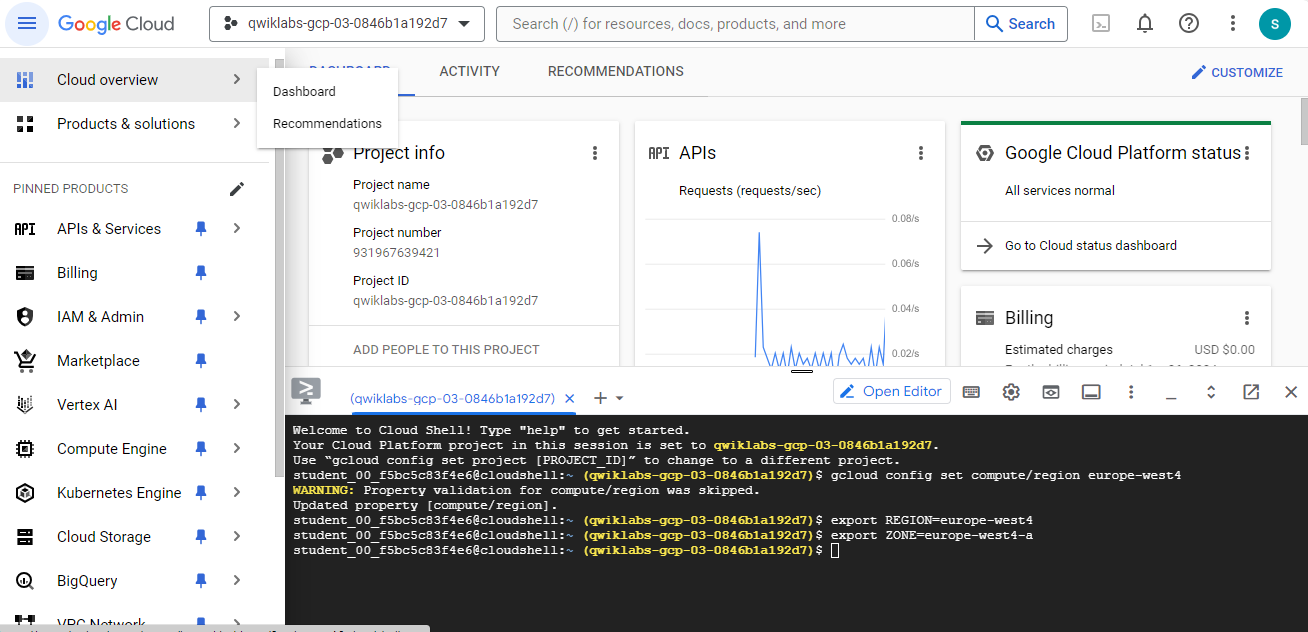Expand the Kubernetes Engine submenu arrow
The width and height of the screenshot is (1308, 632).
[237, 493]
